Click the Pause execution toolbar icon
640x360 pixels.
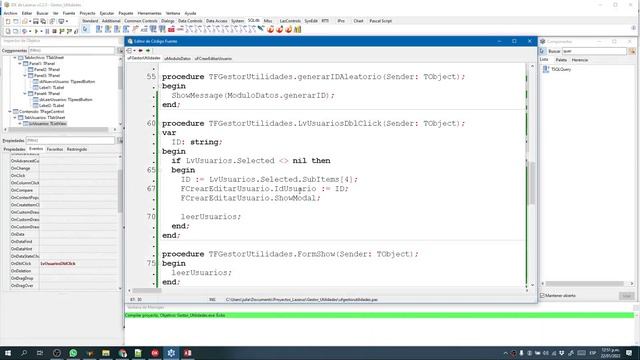click(x=47, y=31)
